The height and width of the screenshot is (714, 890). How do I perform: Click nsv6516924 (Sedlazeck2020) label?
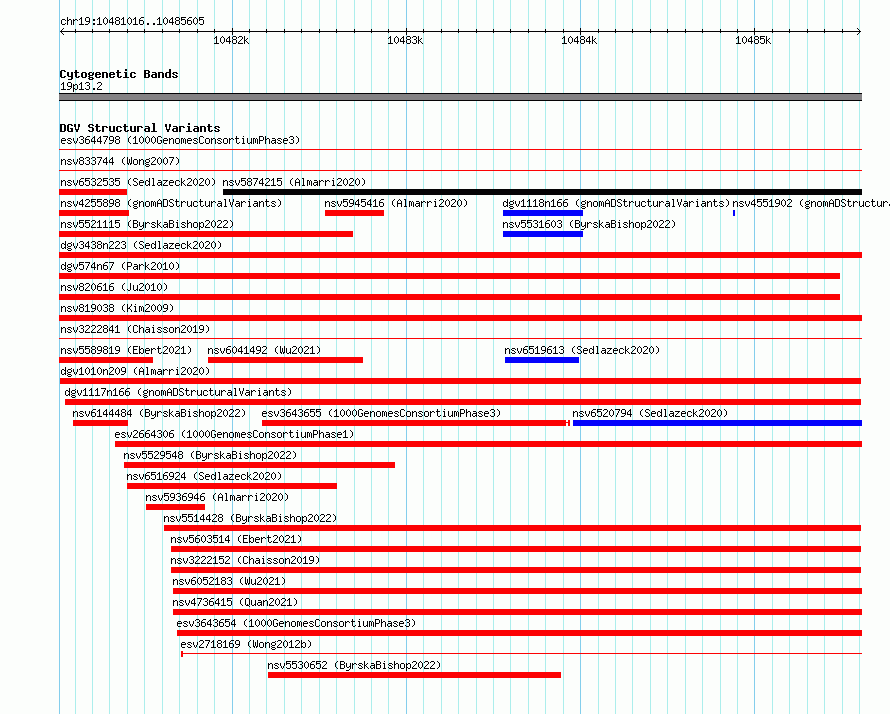(204, 476)
